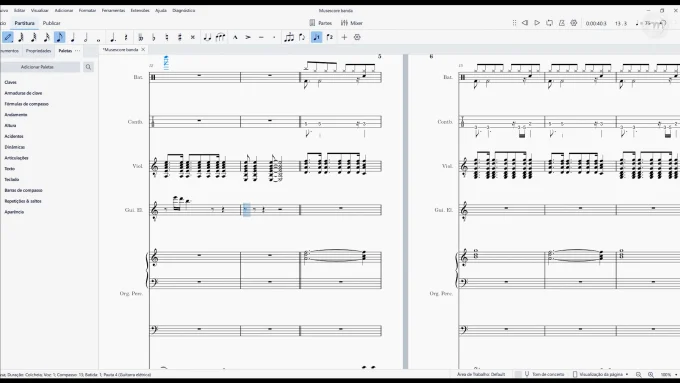Add more toolbar items with plus
The height and width of the screenshot is (383, 680).
pos(344,37)
